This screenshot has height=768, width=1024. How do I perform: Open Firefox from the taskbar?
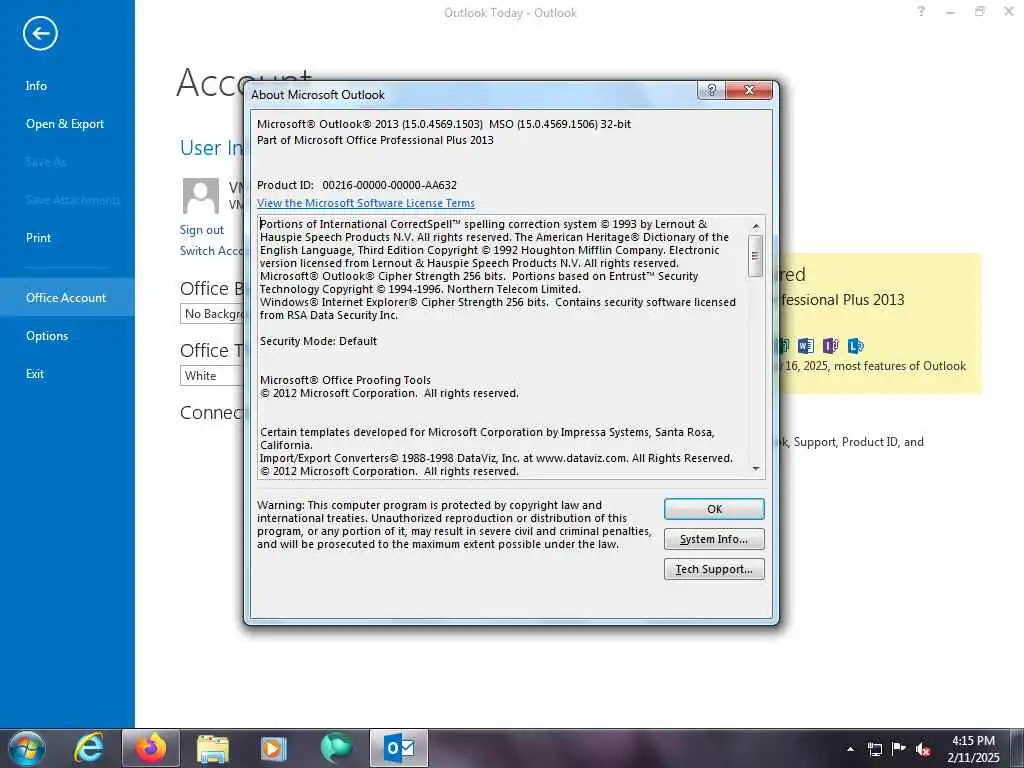(151, 748)
